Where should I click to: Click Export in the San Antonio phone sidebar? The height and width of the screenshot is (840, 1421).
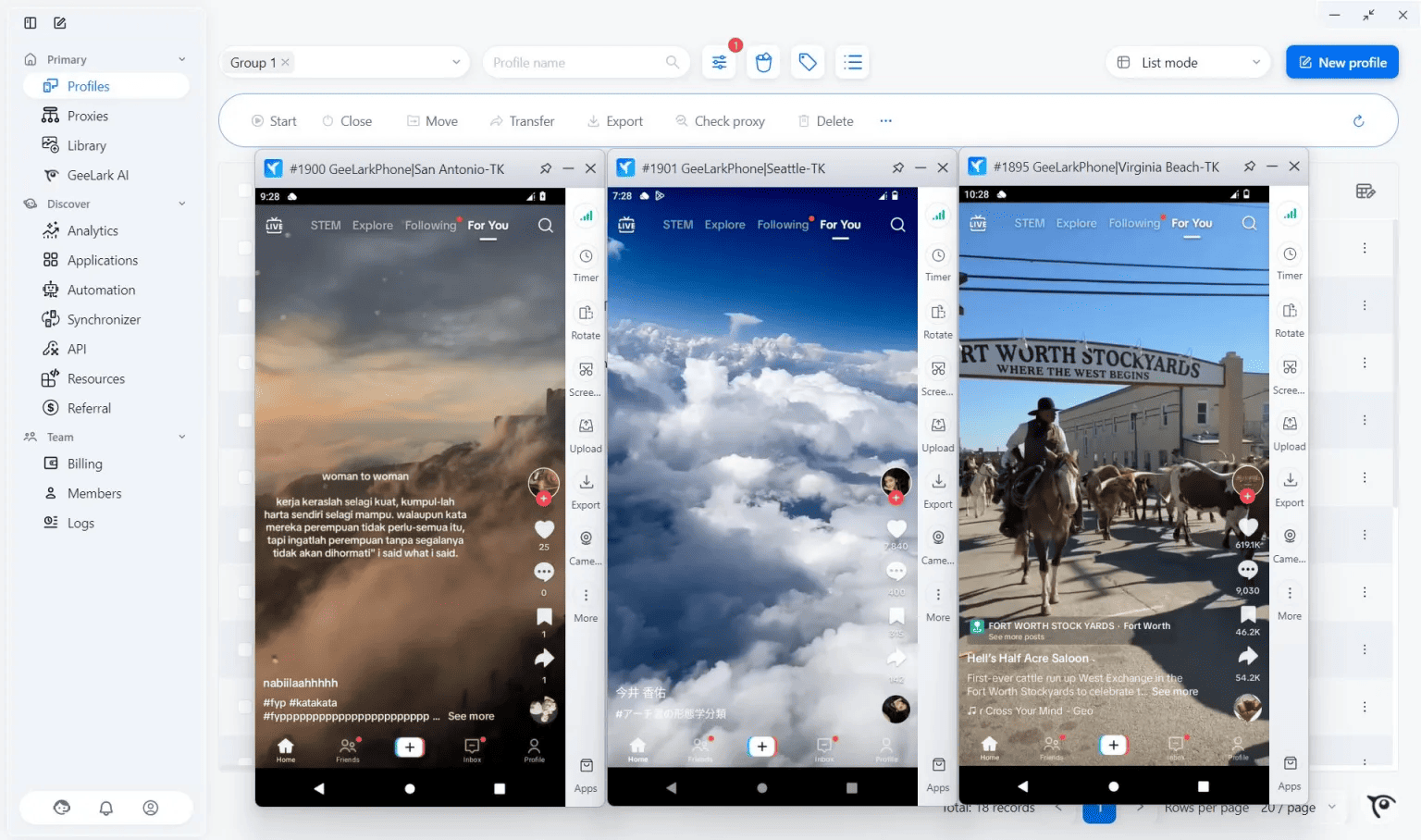[586, 490]
